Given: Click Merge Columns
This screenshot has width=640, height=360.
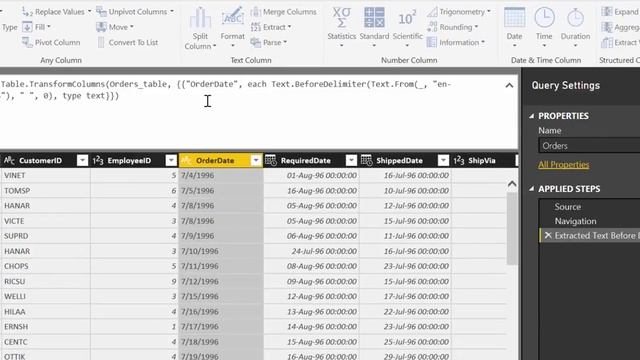Looking at the screenshot, I should click(284, 12).
